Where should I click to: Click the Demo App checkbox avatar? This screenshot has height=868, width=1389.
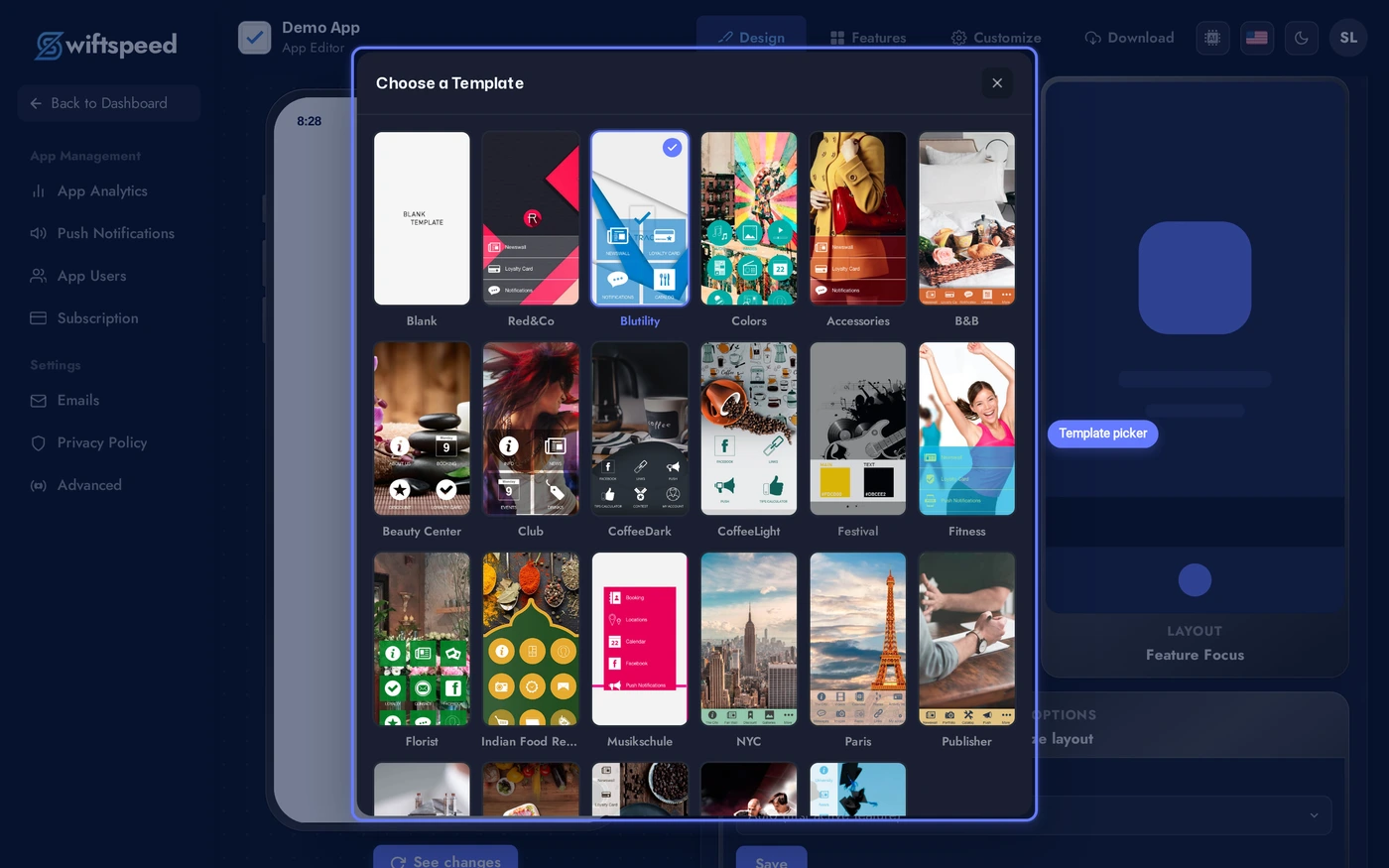255,37
